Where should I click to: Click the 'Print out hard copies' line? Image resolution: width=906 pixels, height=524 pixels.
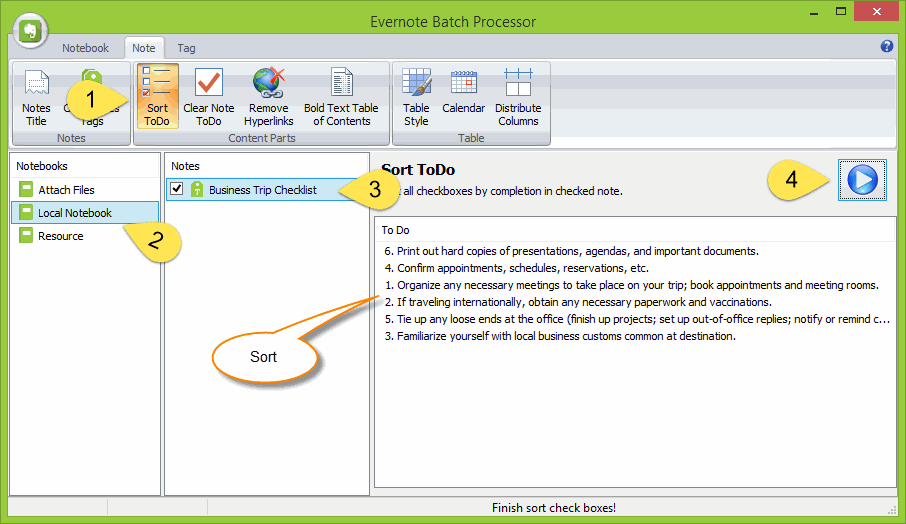[x=571, y=251]
